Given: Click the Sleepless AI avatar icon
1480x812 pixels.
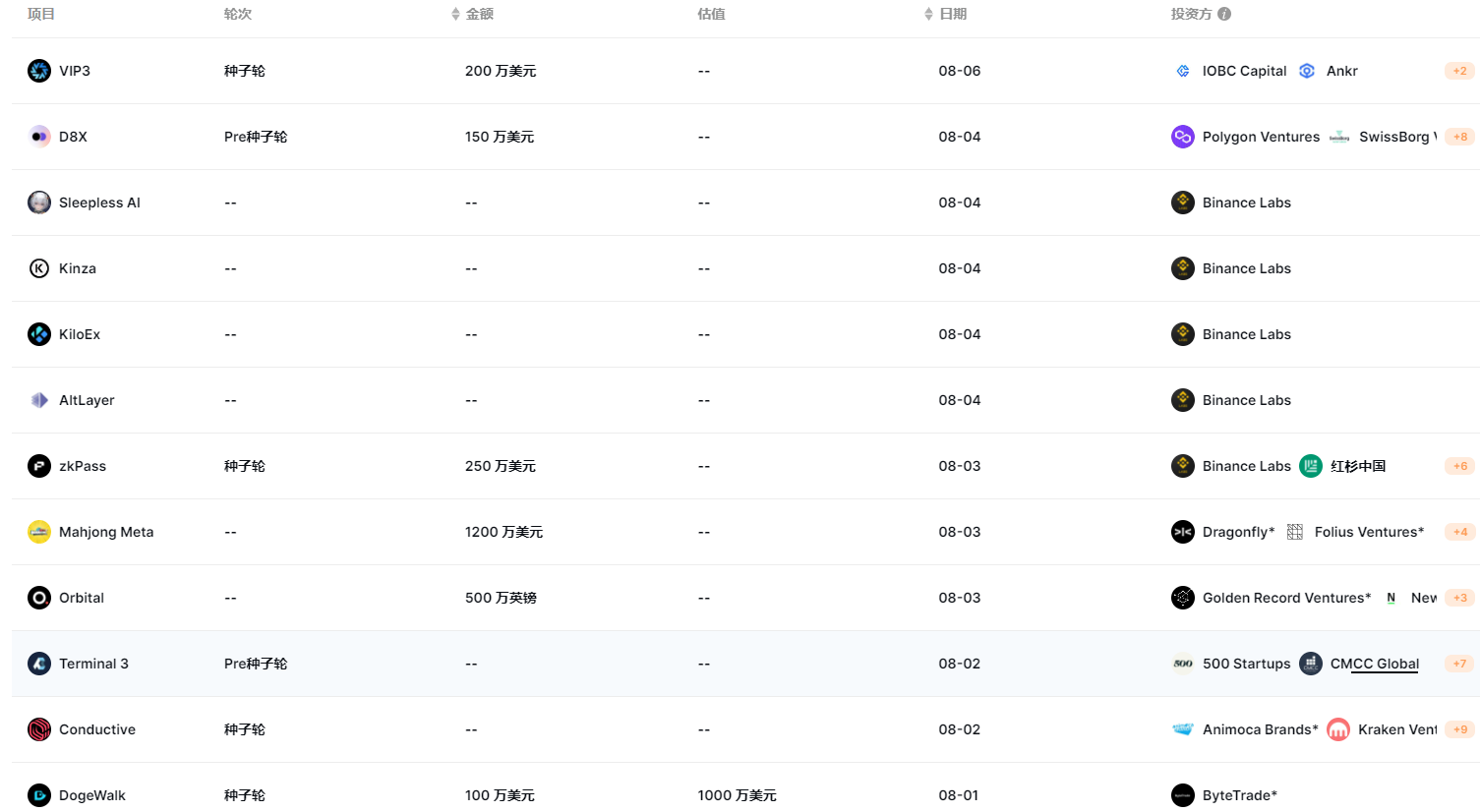Looking at the screenshot, I should pos(39,203).
